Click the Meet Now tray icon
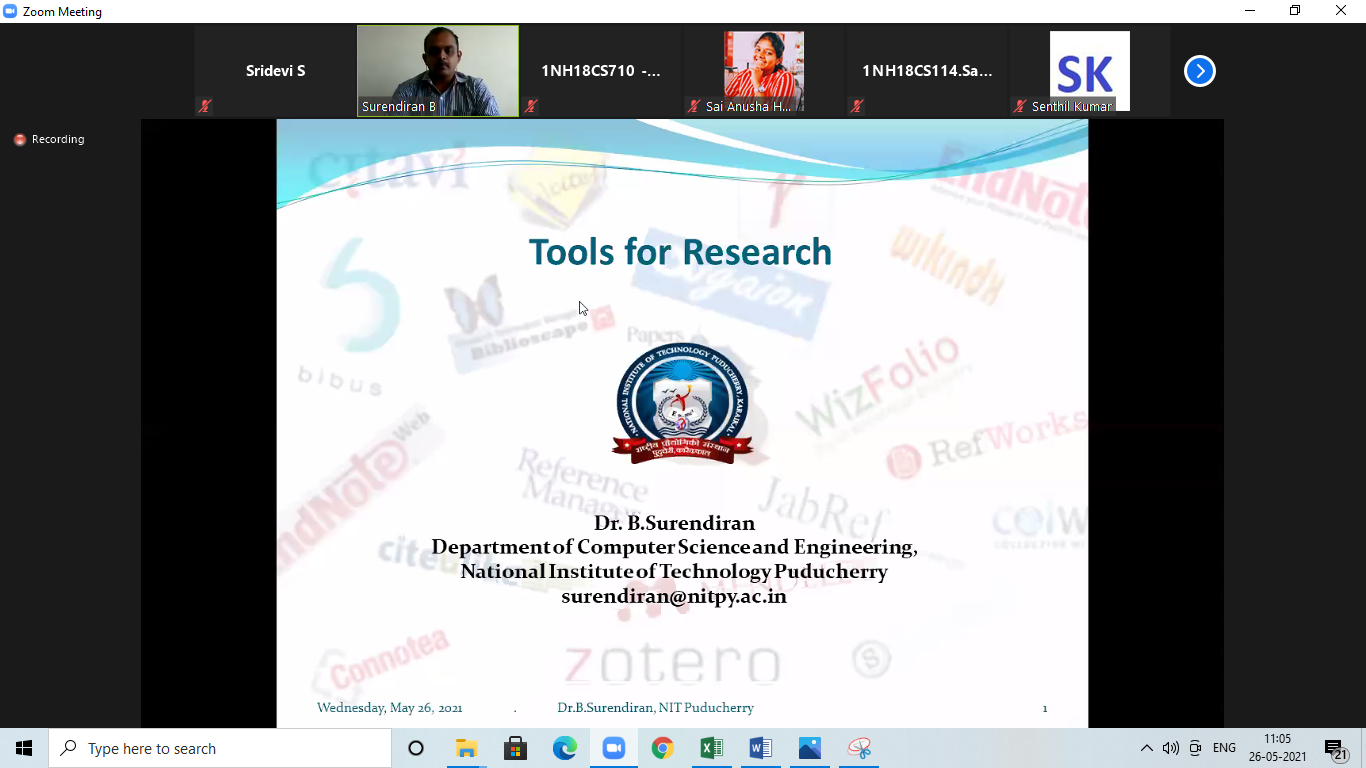Image resolution: width=1366 pixels, height=768 pixels. [x=1195, y=748]
